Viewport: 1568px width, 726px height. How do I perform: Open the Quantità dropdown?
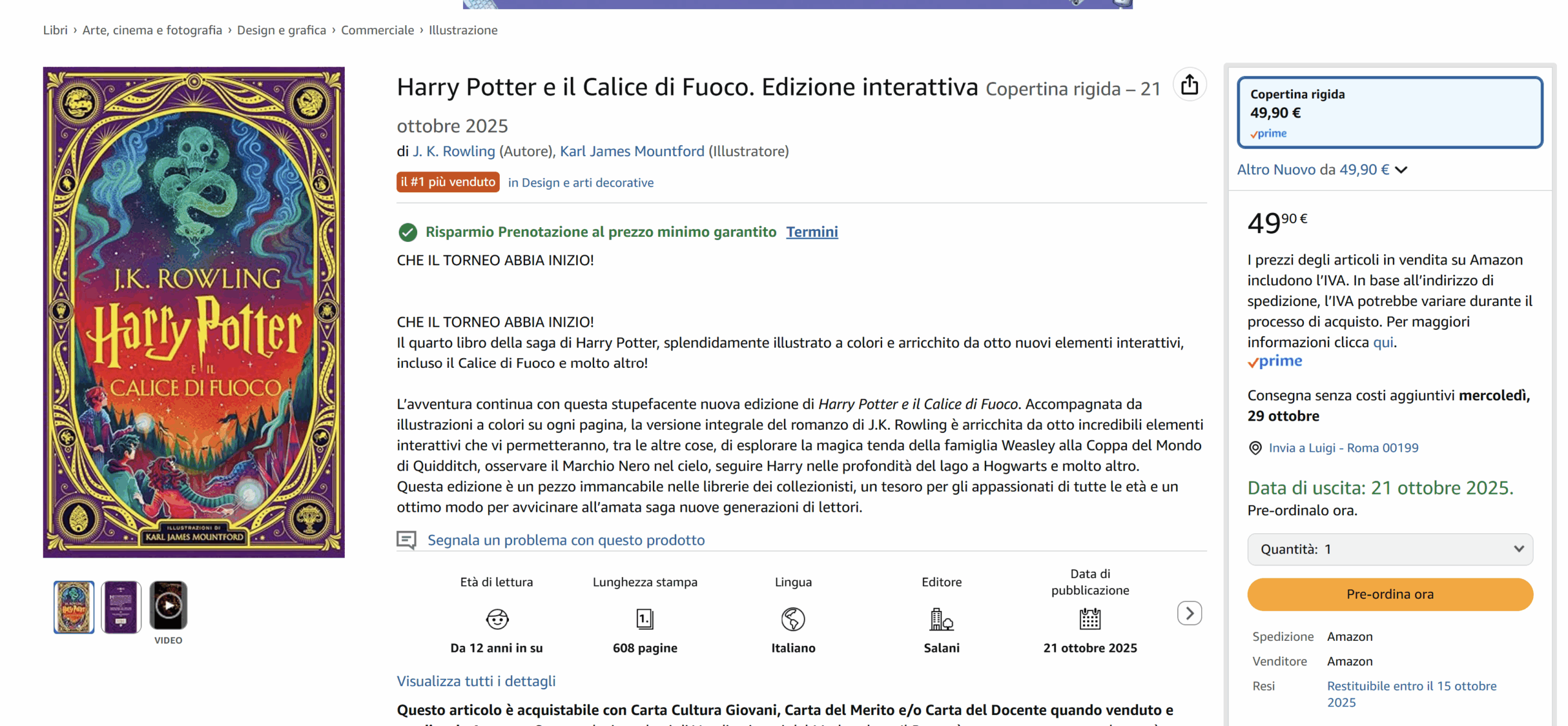[1390, 549]
